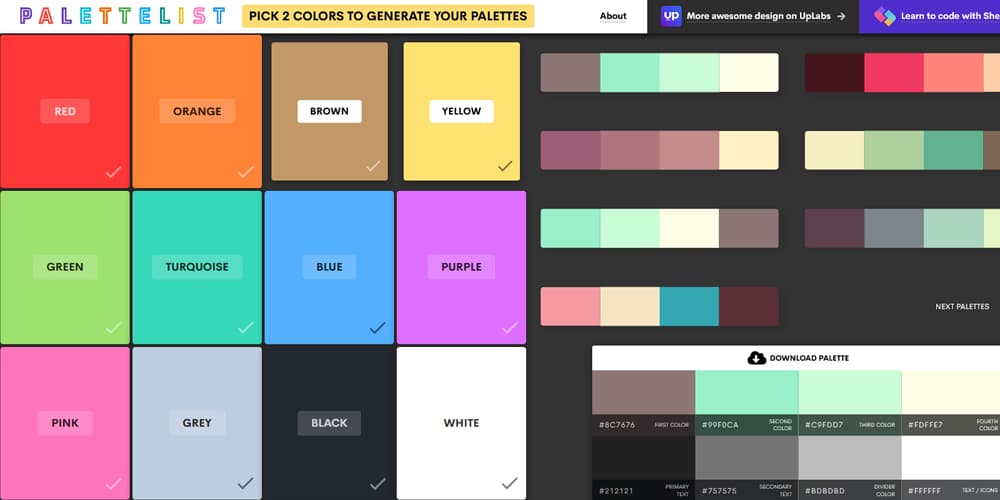Click the purple learn-to-code logo icon
Image resolution: width=1000 pixels, height=500 pixels.
(x=884, y=16)
